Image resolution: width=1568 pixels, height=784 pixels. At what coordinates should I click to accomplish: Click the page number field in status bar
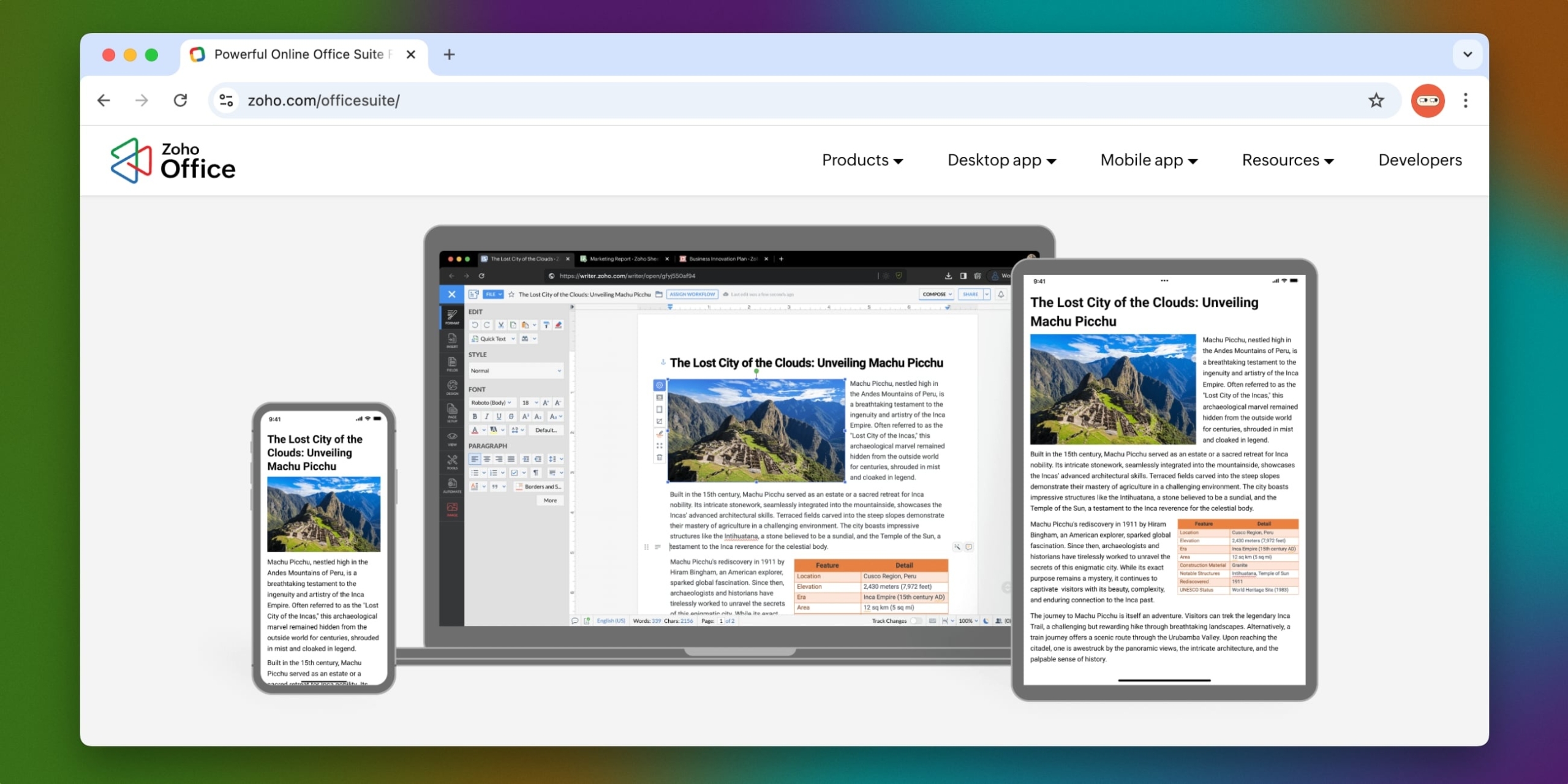pos(722,621)
